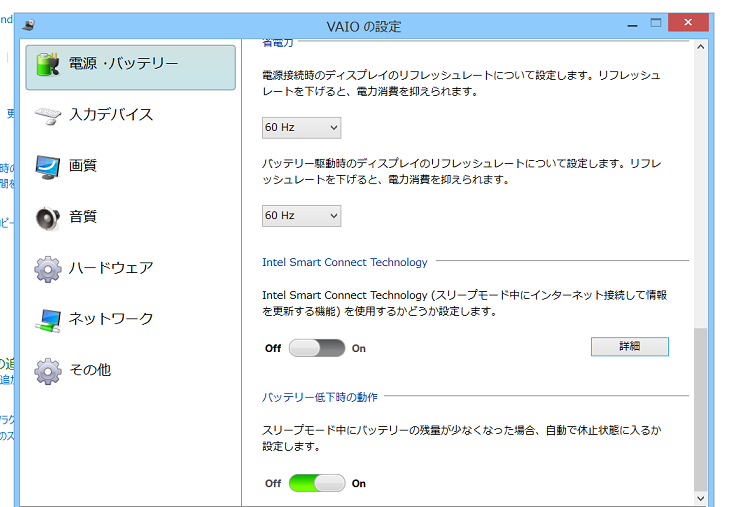Toggle the Intel Smart Connect Technology switch
730x507 pixels.
point(317,348)
